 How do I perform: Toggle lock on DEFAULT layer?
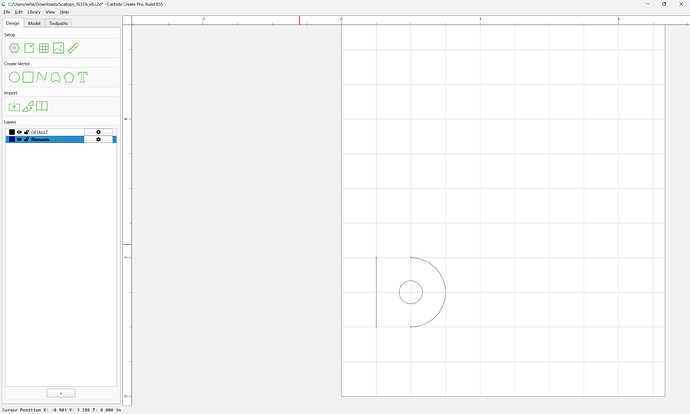tap(26, 132)
